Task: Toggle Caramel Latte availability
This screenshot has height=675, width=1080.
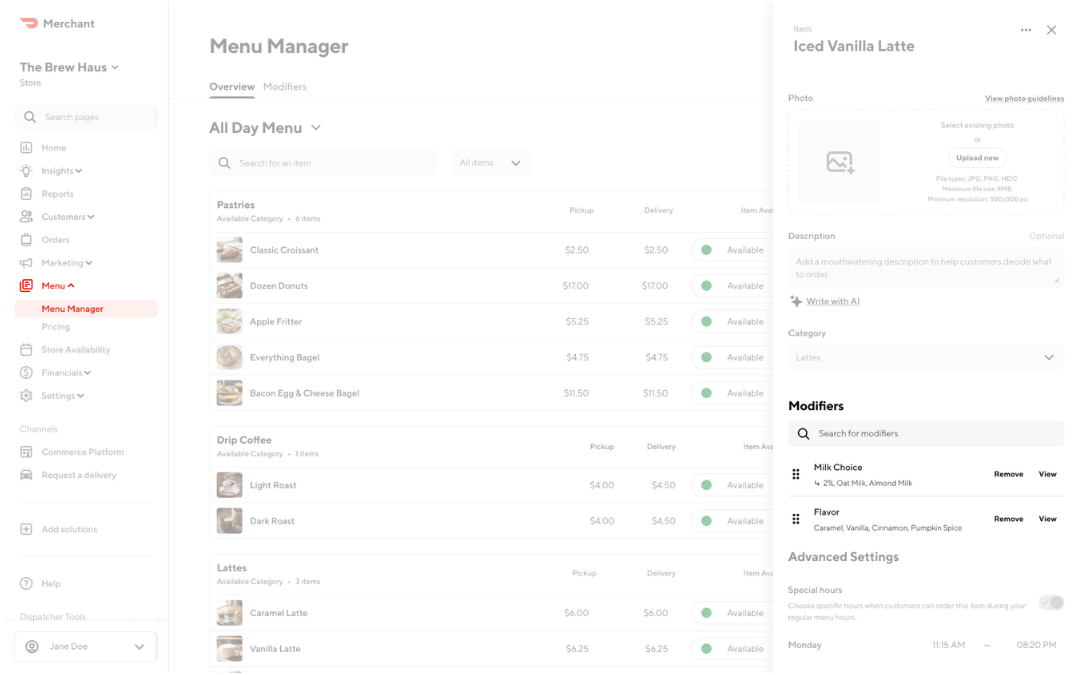Action: coord(732,613)
